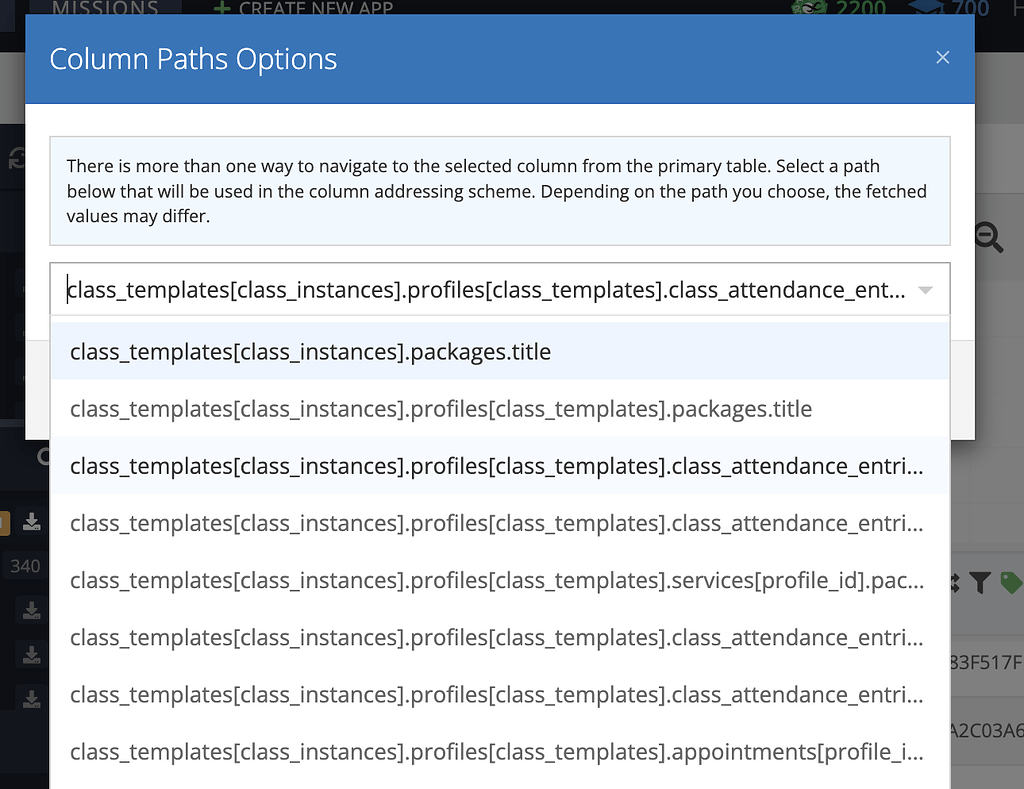Click the graduation cap icon next to 700
Viewport: 1024px width, 789px height.
click(x=927, y=9)
